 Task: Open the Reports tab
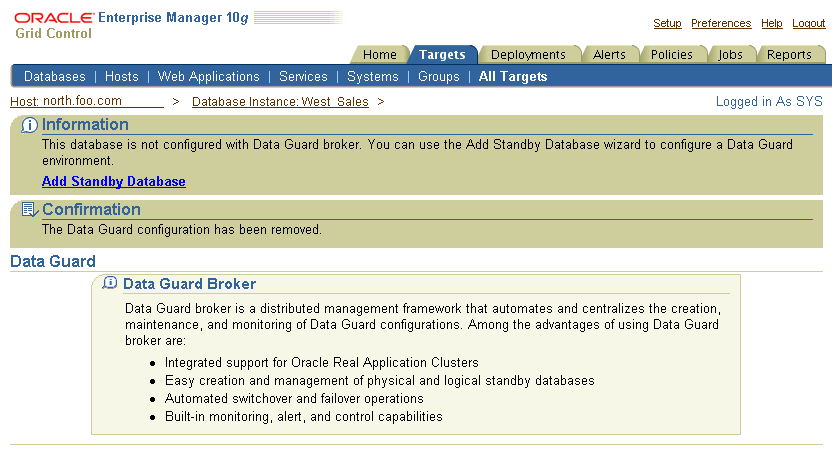click(x=789, y=55)
